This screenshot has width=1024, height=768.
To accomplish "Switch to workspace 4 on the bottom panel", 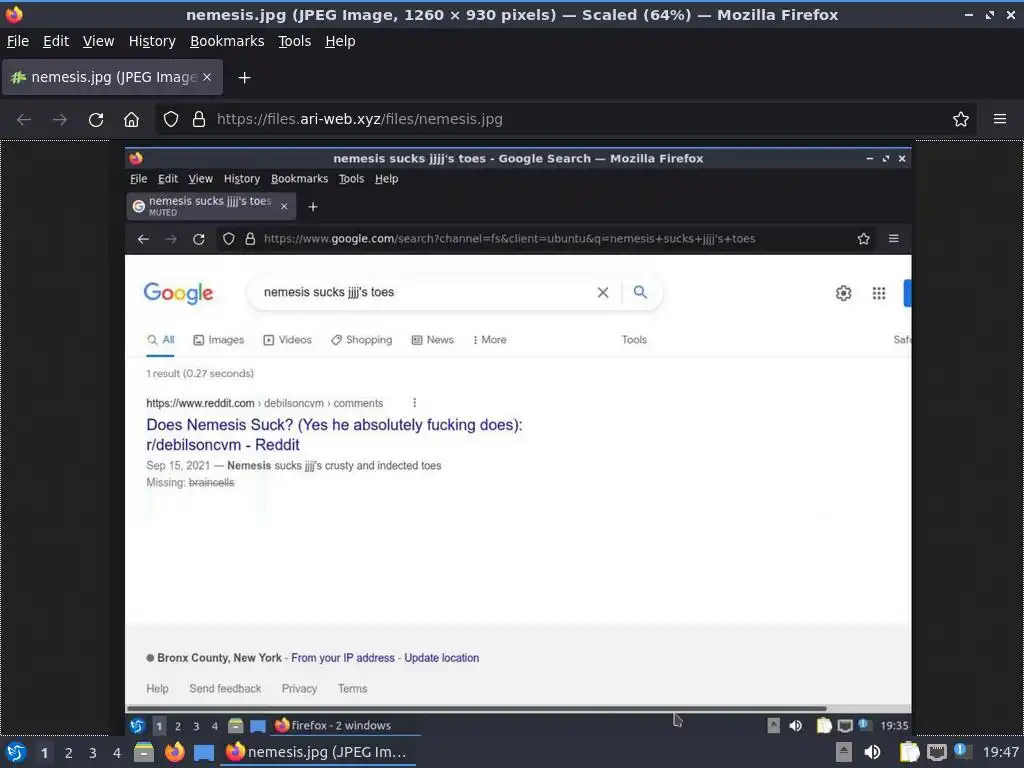I will (x=117, y=753).
